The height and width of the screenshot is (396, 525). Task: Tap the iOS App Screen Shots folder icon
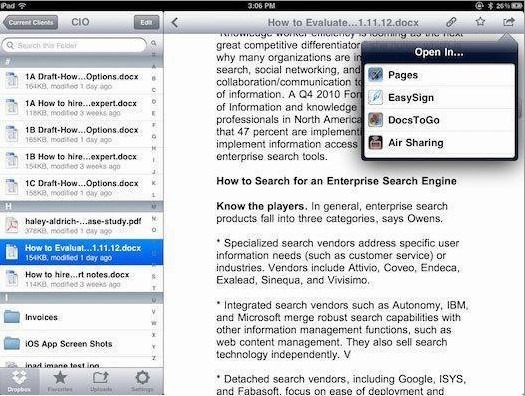click(x=12, y=343)
